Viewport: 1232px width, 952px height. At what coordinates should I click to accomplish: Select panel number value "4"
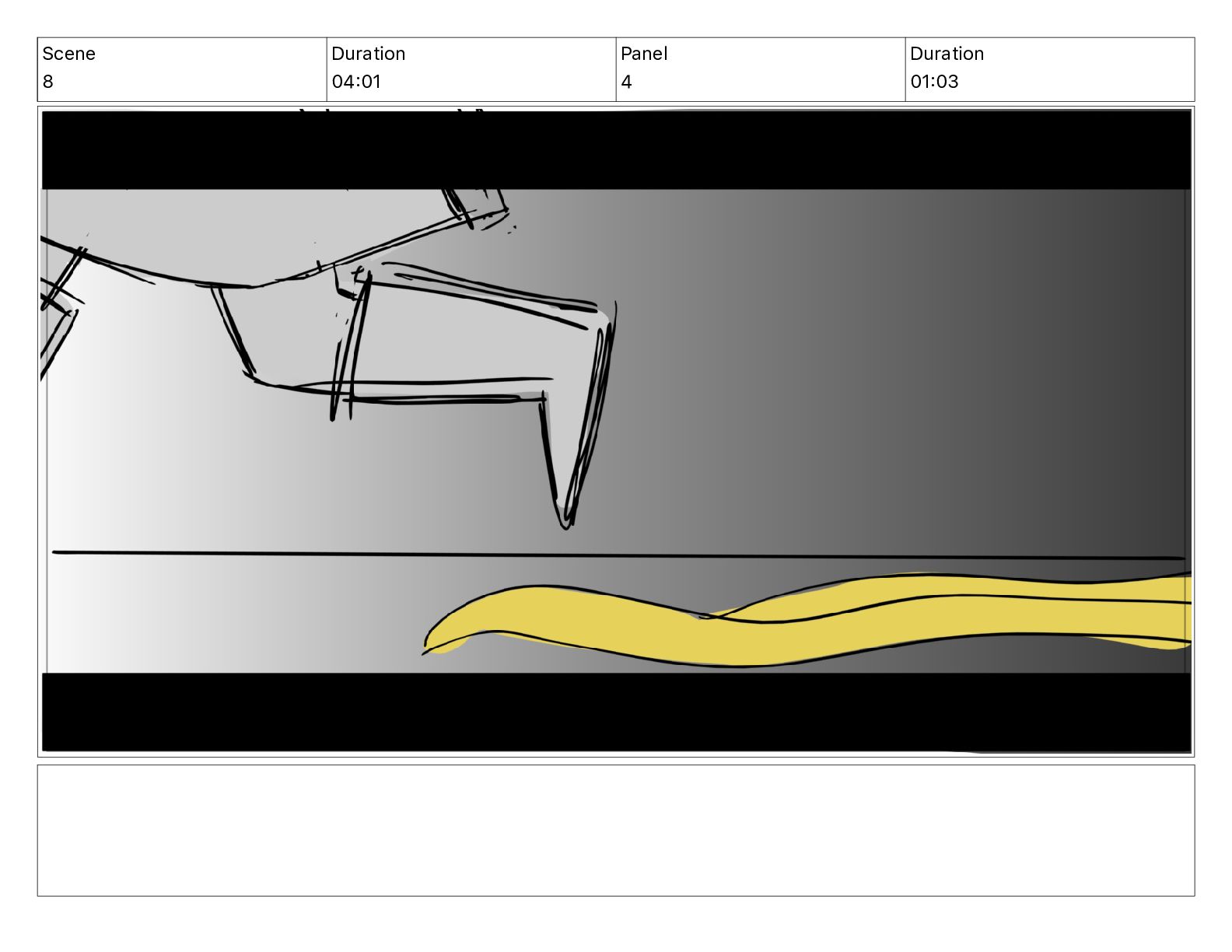(x=627, y=82)
